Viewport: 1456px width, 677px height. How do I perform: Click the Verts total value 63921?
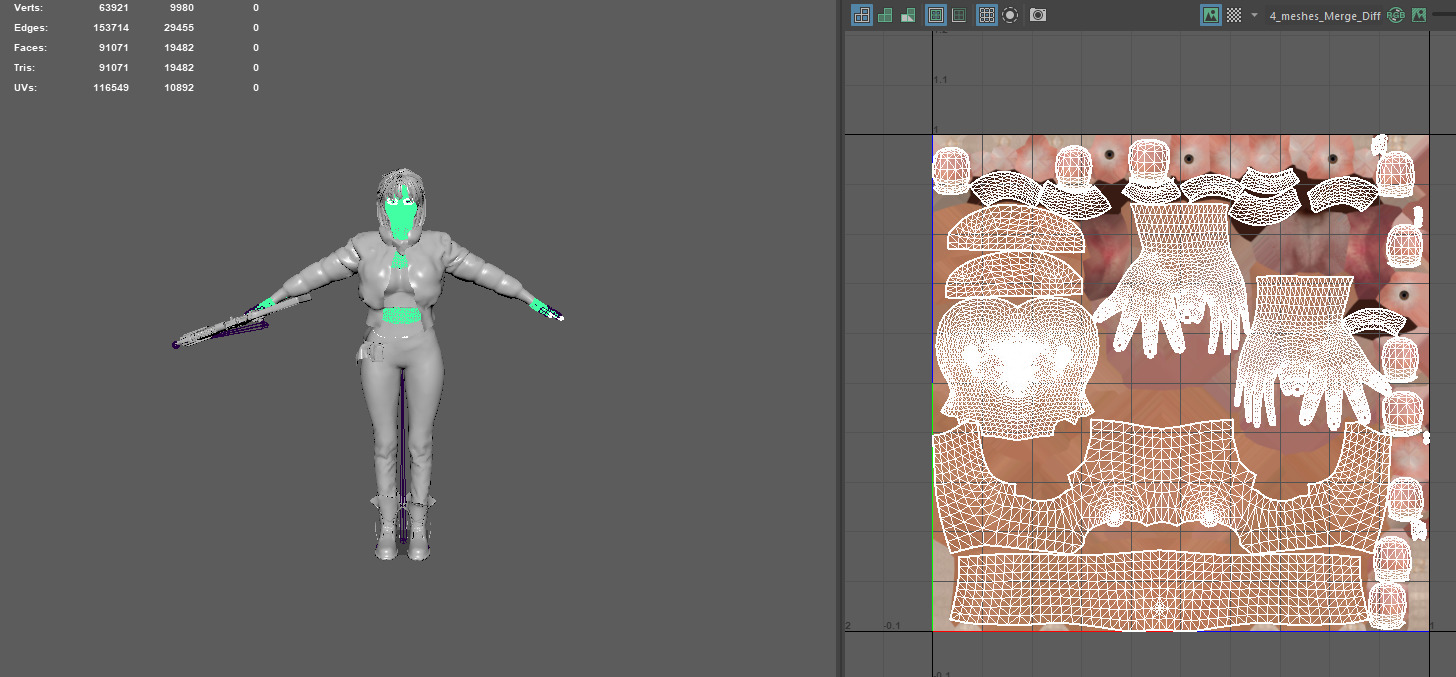(x=113, y=8)
